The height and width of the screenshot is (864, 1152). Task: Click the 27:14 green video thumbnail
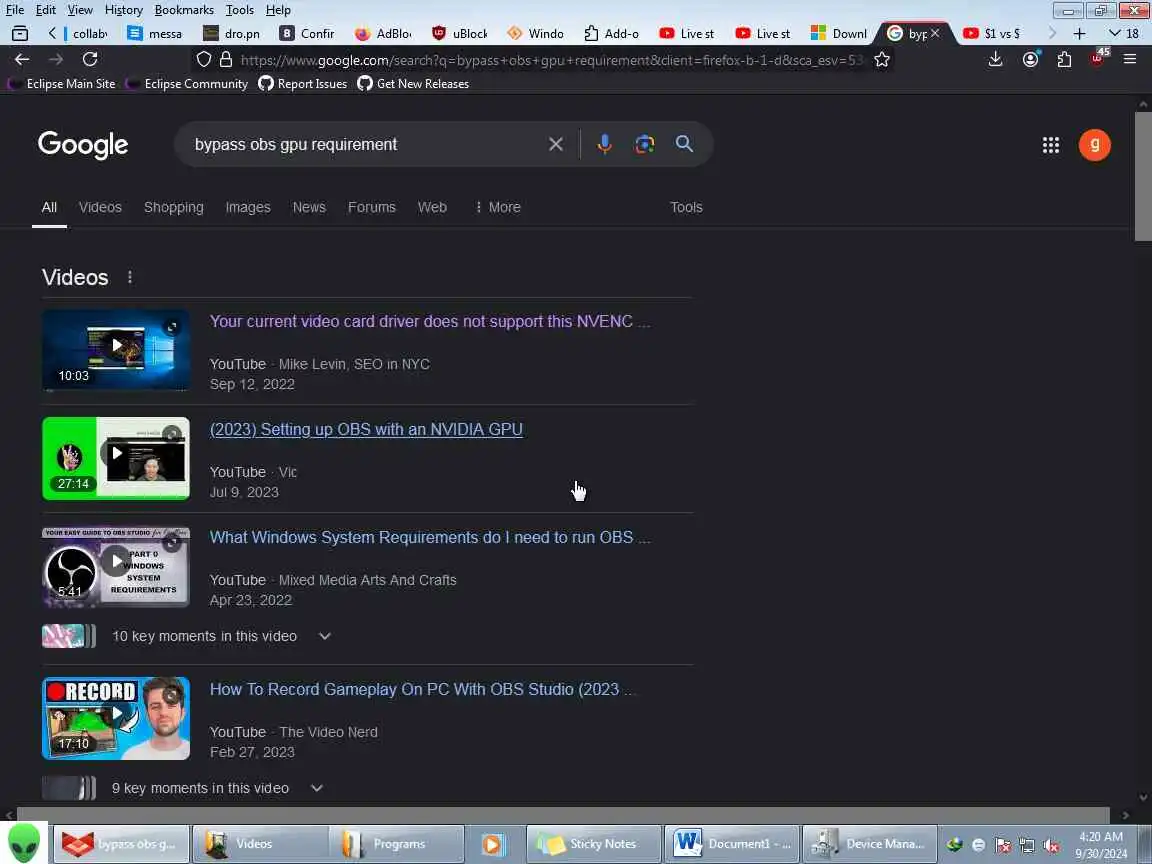click(116, 458)
